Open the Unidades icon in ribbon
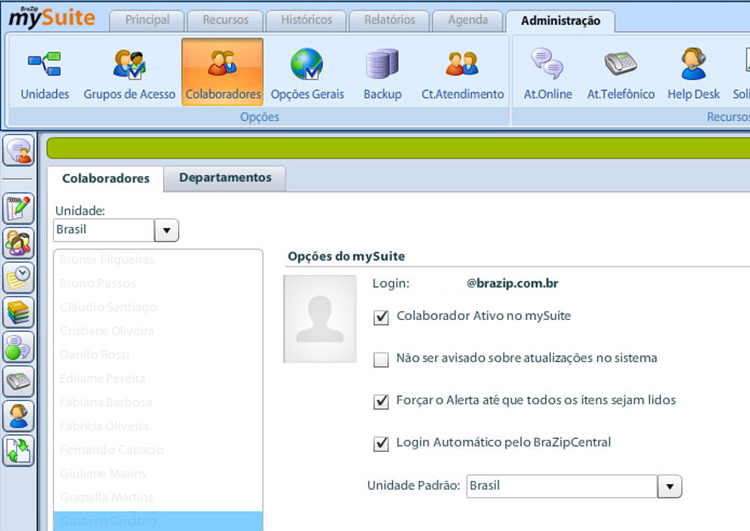Screen dimensions: 750x531 pos(44,65)
